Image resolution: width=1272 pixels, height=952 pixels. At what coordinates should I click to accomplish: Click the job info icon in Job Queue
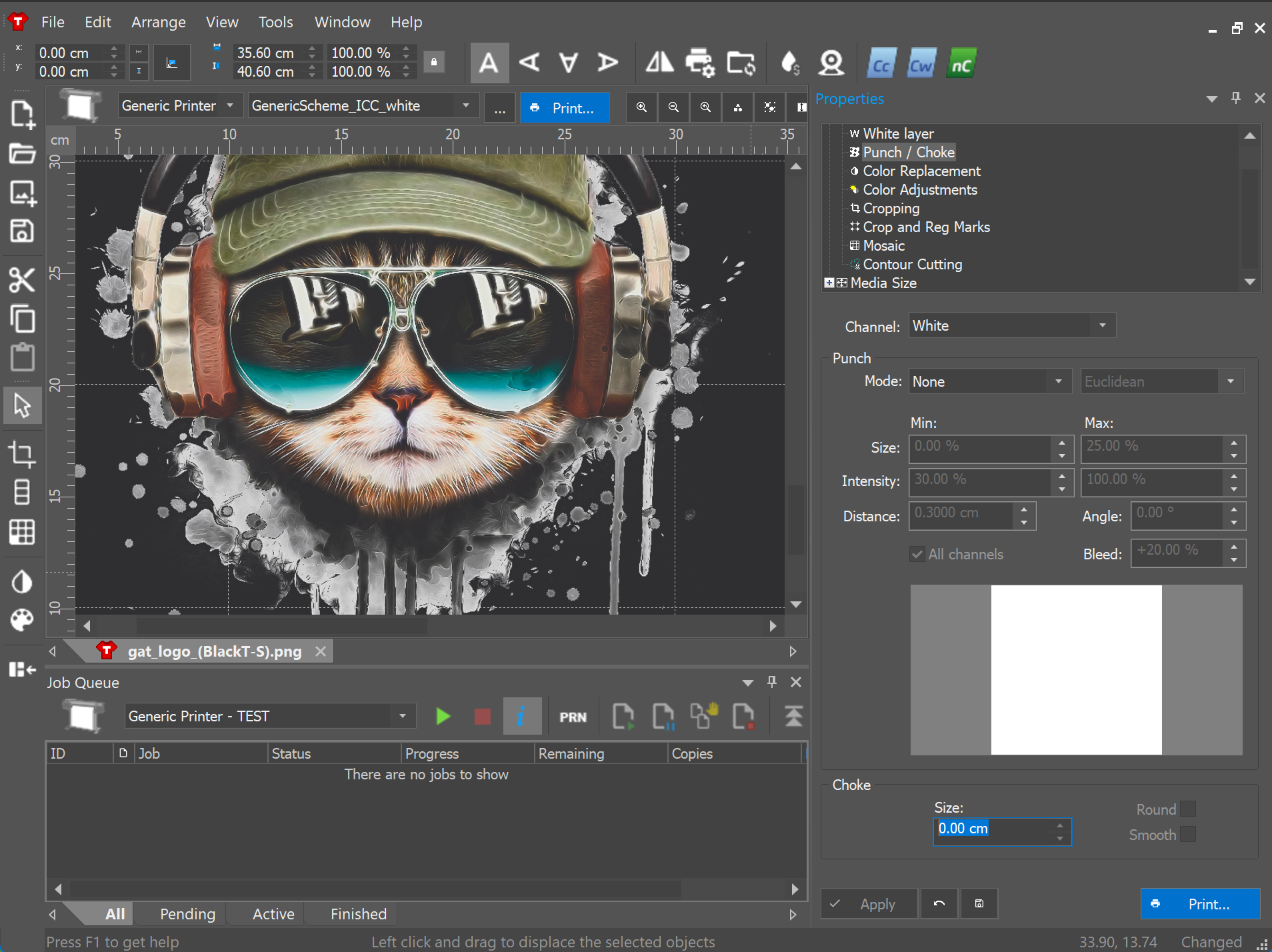click(521, 717)
